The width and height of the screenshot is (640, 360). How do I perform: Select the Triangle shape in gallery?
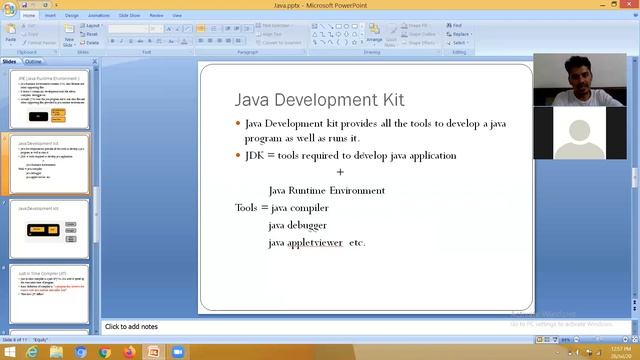[x=315, y=34]
